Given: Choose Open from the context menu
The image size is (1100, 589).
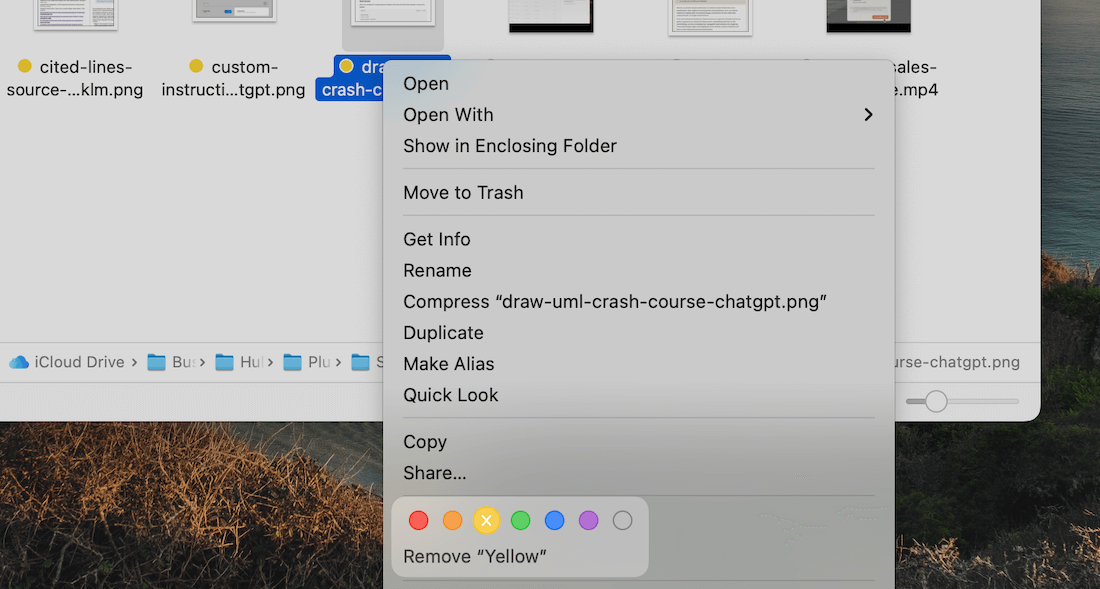Looking at the screenshot, I should [x=426, y=84].
